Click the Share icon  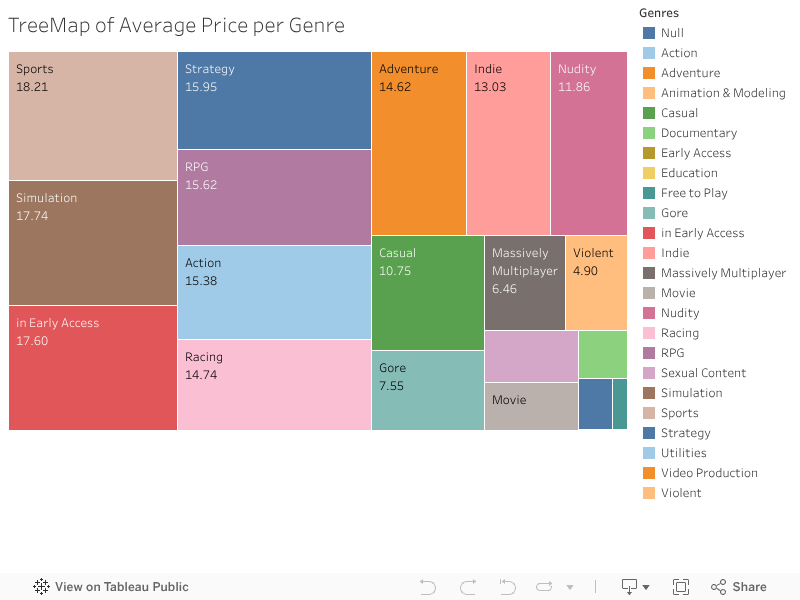pyautogui.click(x=718, y=587)
